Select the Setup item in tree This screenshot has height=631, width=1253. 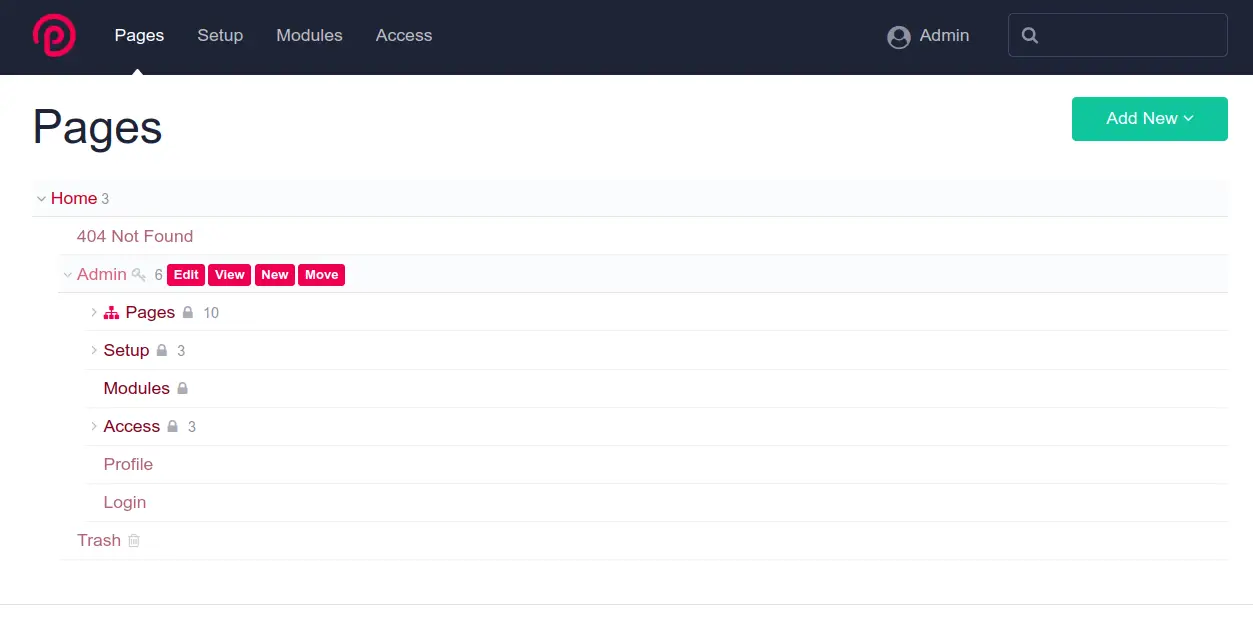(x=126, y=350)
